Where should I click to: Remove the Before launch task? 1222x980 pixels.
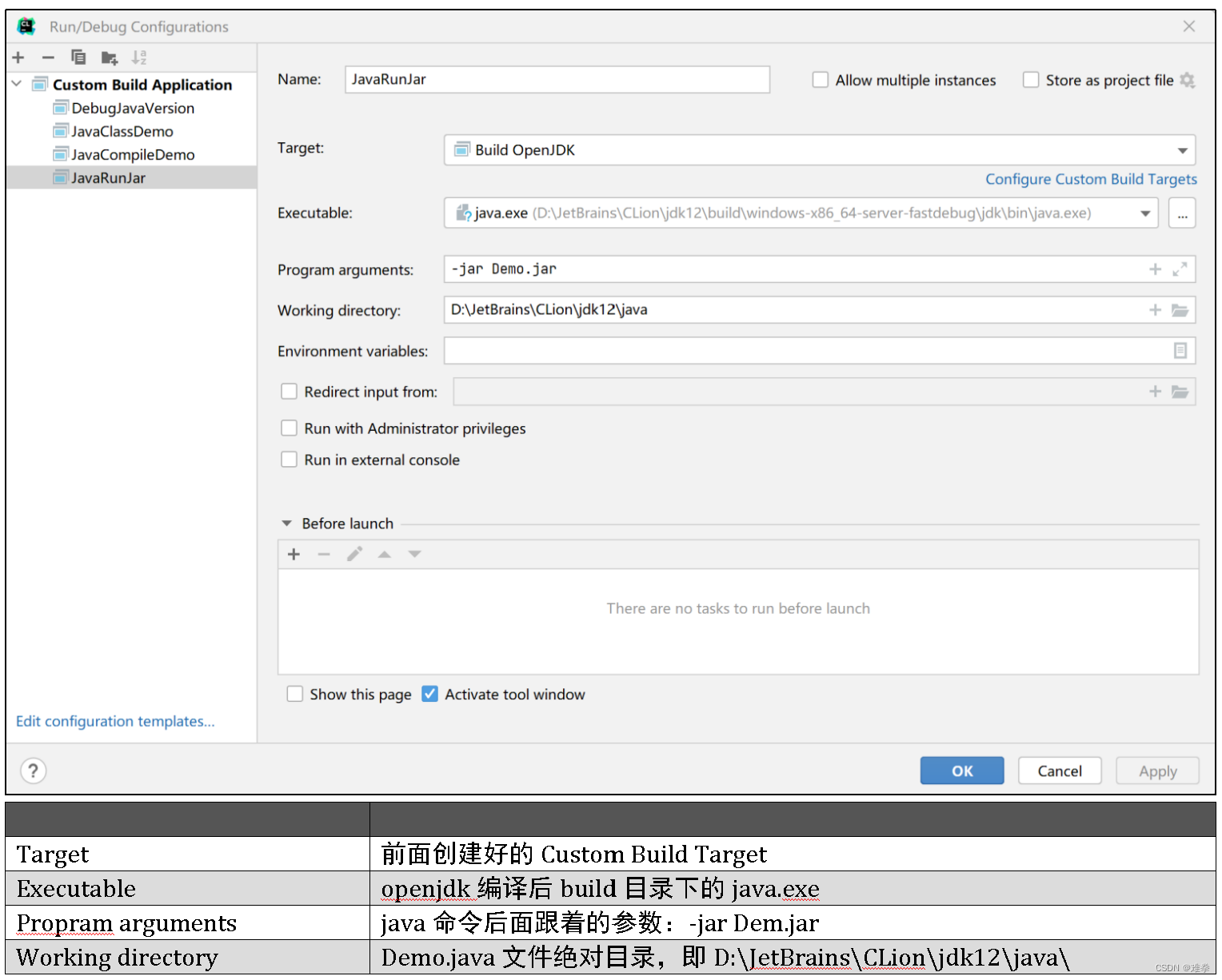(324, 555)
